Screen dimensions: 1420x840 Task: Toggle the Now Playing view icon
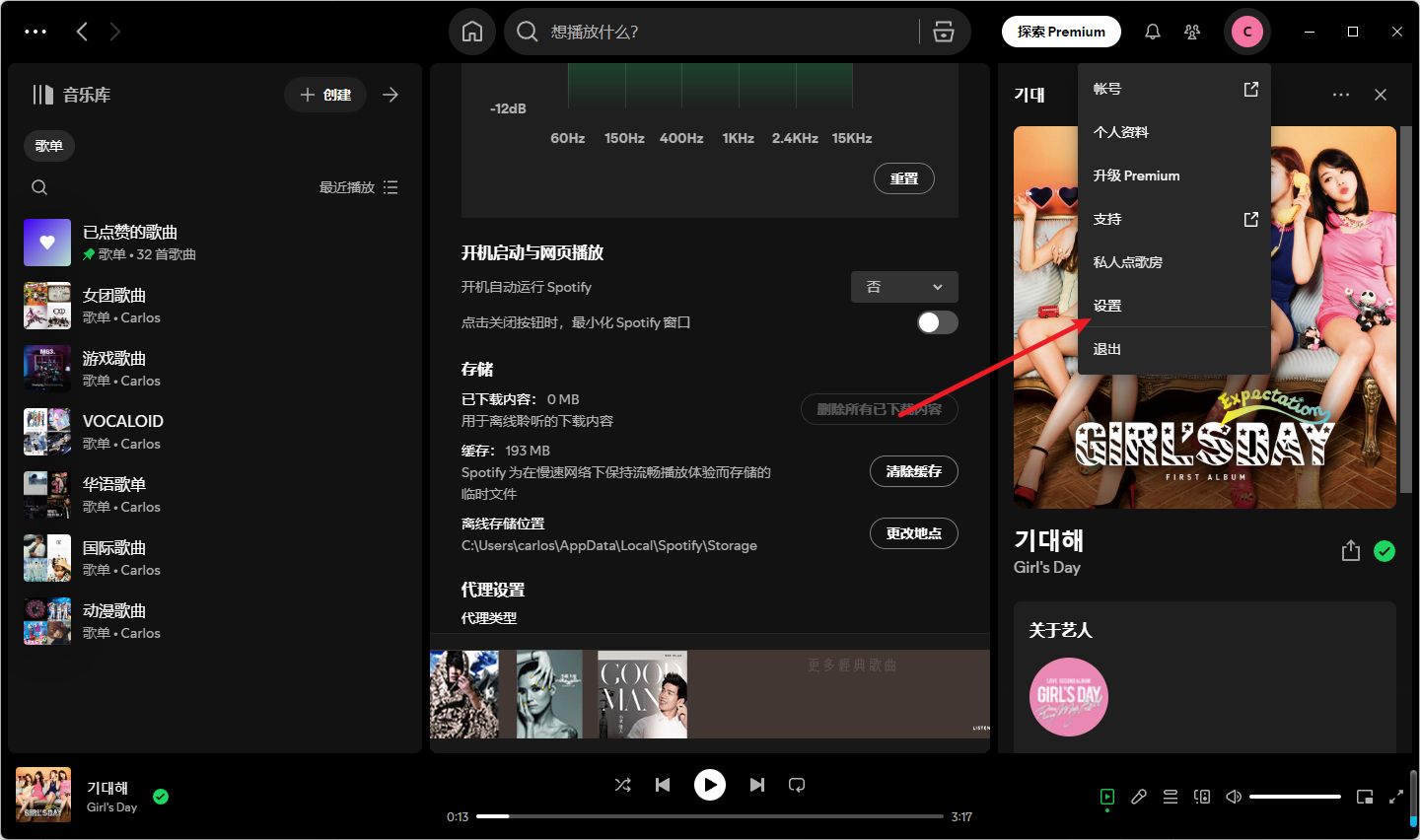point(1107,797)
